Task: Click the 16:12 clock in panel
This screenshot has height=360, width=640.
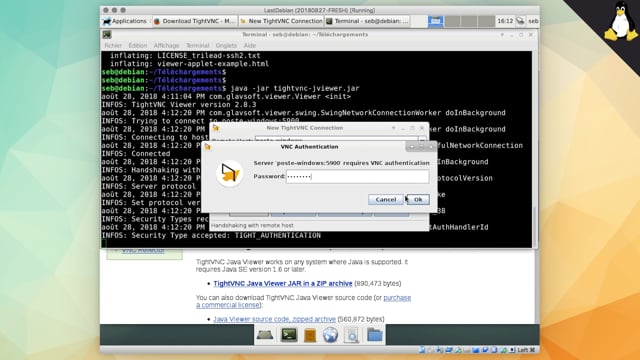Action: pos(505,21)
